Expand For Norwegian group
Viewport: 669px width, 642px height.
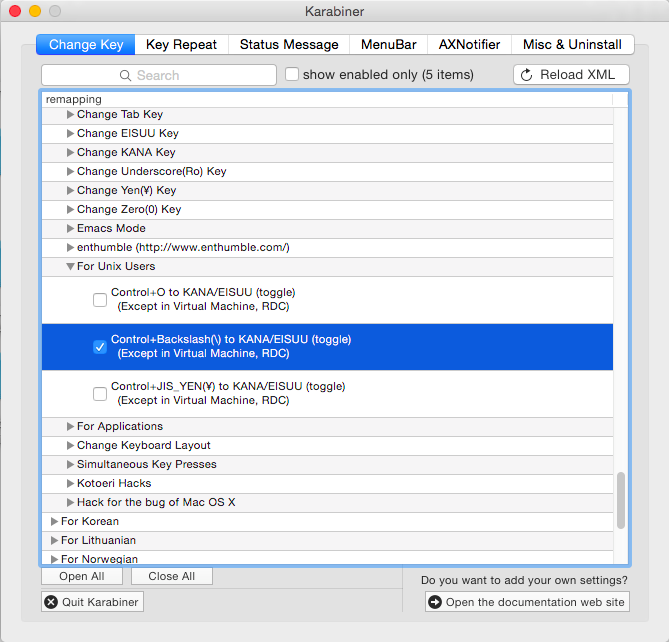pos(54,559)
